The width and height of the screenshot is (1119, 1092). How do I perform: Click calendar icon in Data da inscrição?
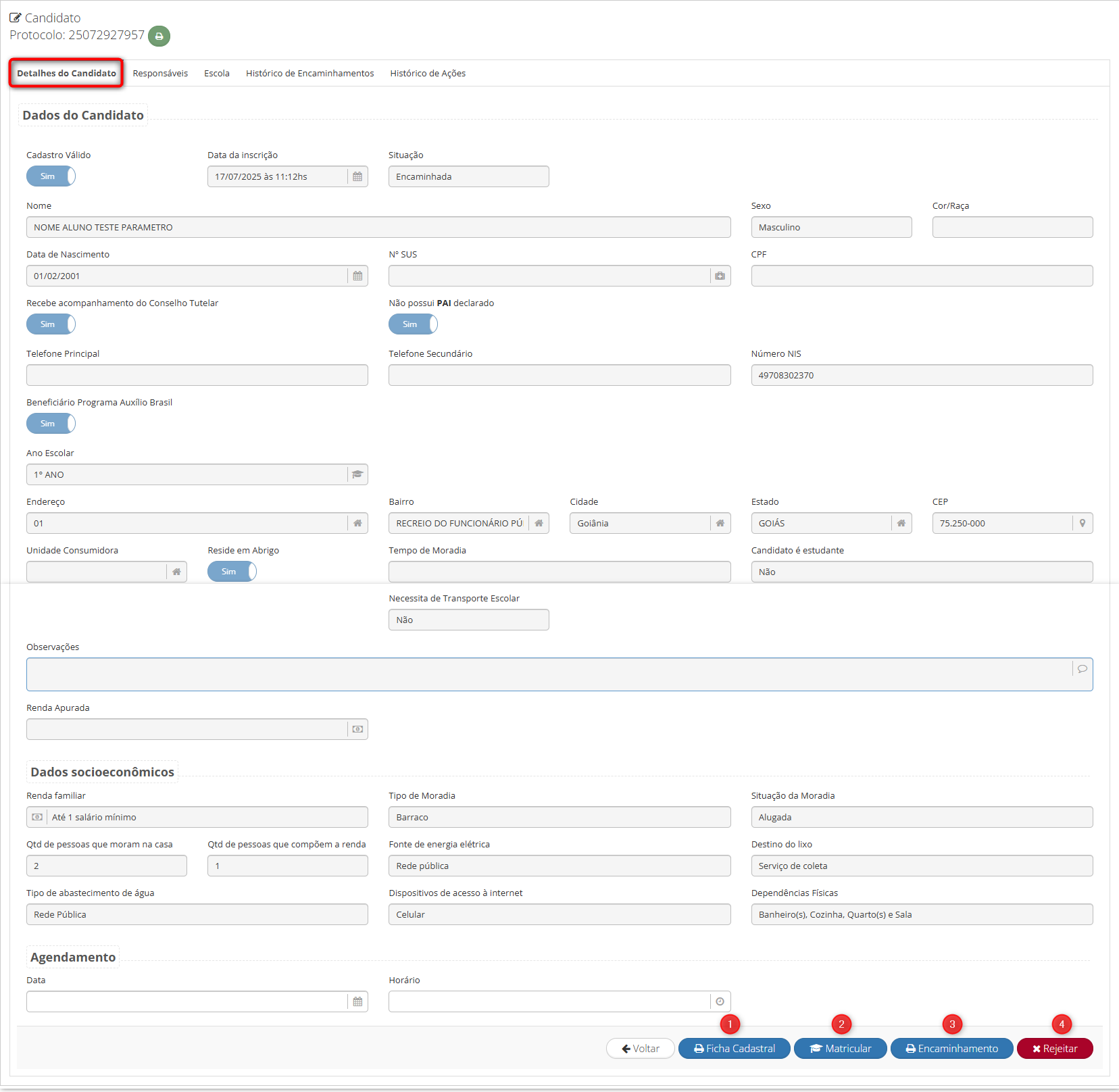357,177
